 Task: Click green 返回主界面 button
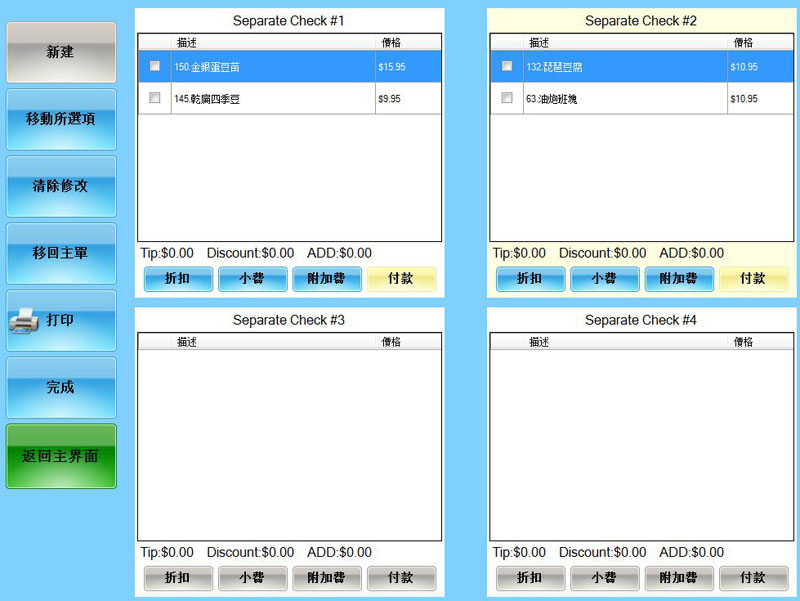coord(60,456)
